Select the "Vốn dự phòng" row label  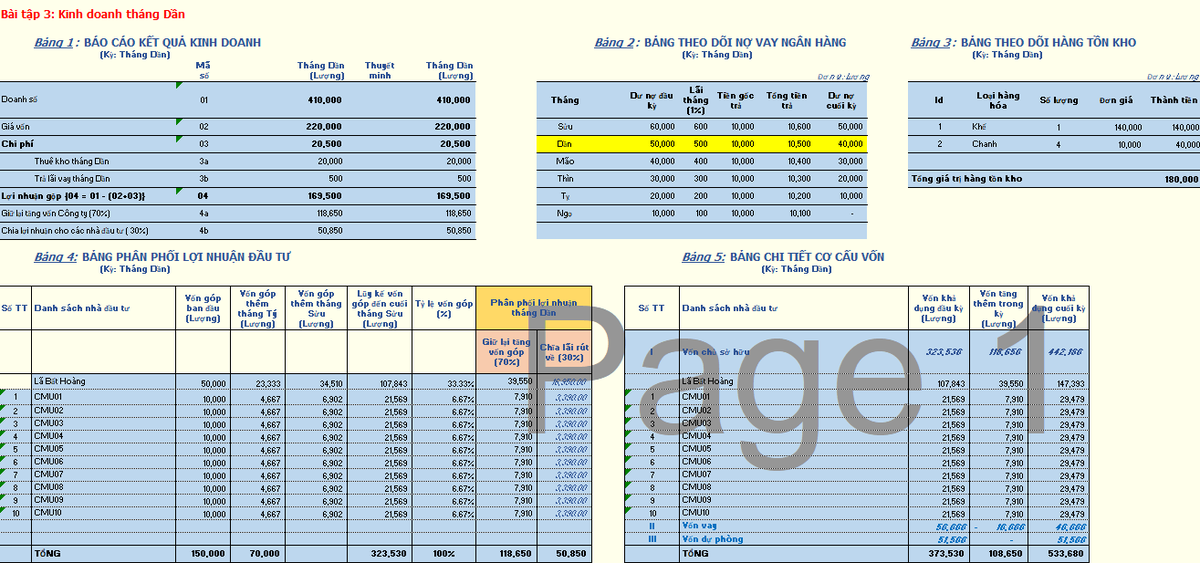706,539
